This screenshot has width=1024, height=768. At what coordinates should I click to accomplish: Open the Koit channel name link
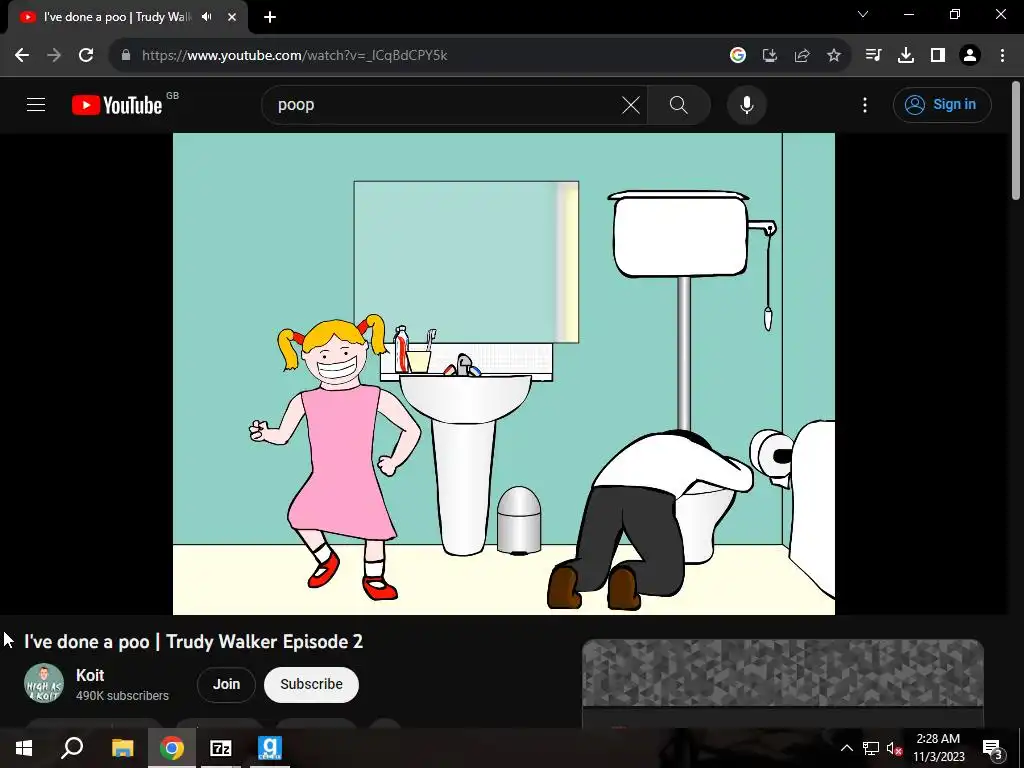coord(90,675)
